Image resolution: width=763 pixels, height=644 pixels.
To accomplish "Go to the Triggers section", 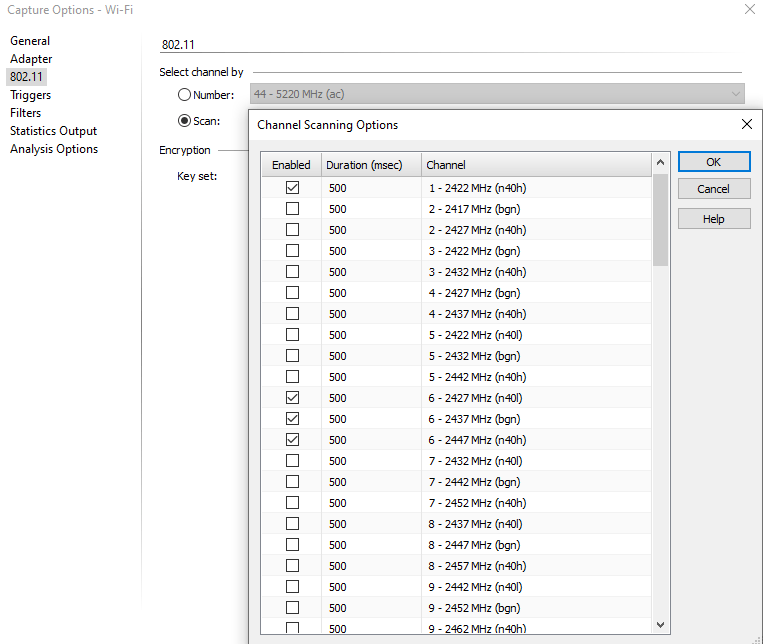I will [x=30, y=95].
